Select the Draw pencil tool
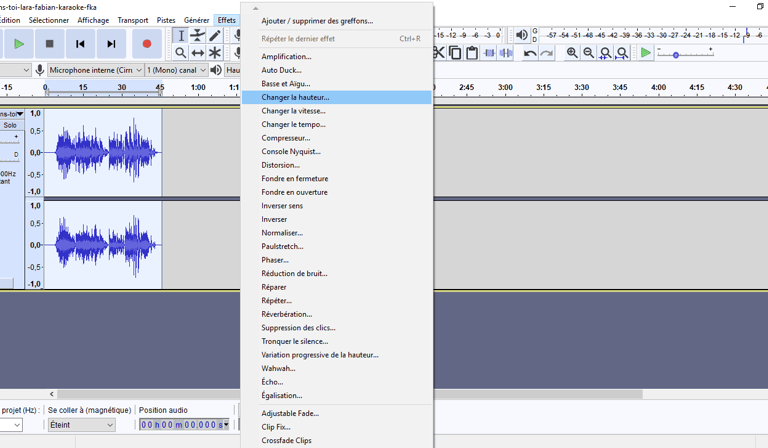Viewport: 768px width, 448px height. 215,36
